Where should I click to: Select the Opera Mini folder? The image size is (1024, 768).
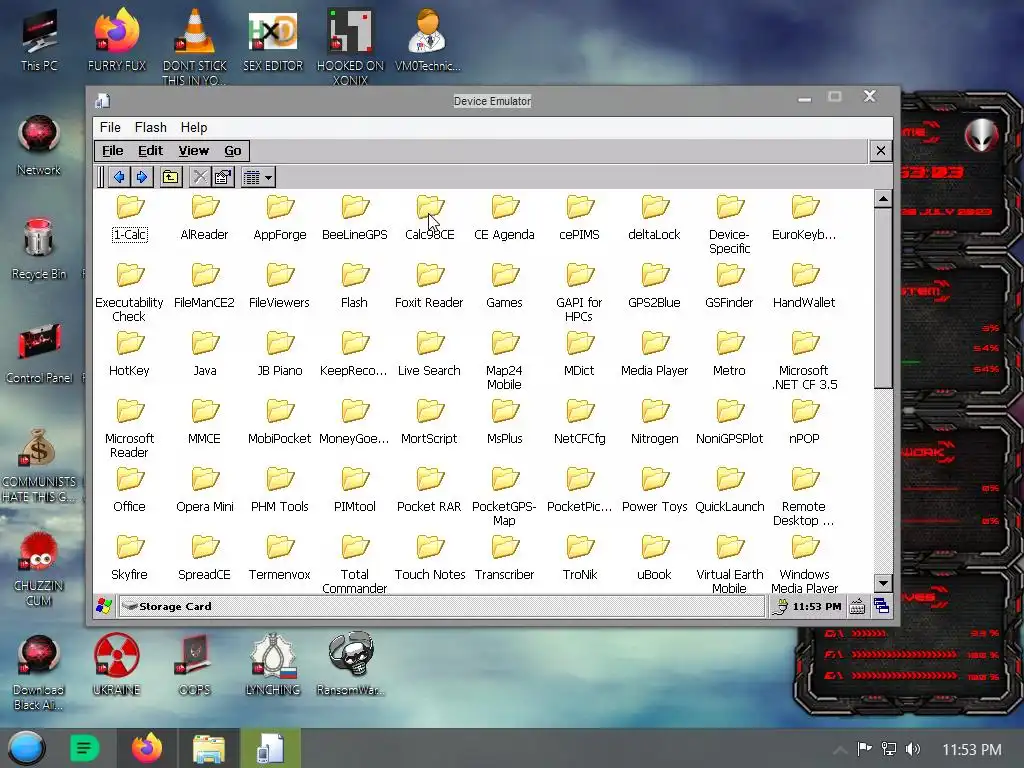pyautogui.click(x=204, y=491)
